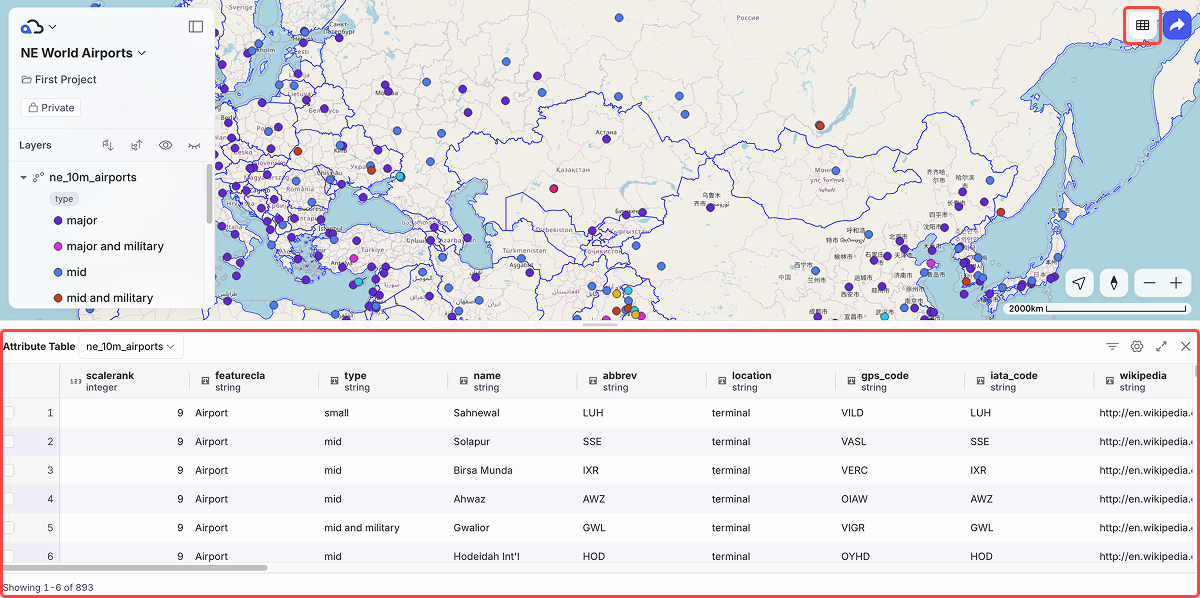The image size is (1200, 598).
Task: Check the row 1 checkbox
Action: (8, 412)
